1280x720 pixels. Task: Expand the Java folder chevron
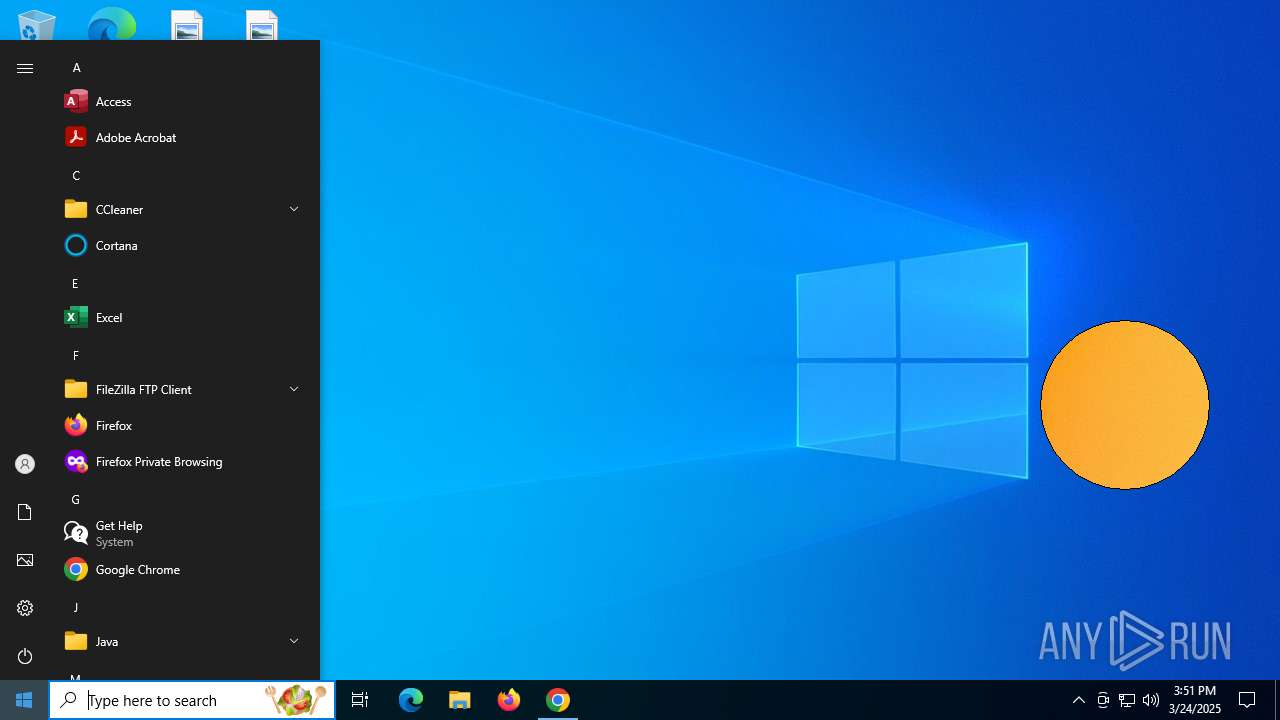tap(294, 641)
